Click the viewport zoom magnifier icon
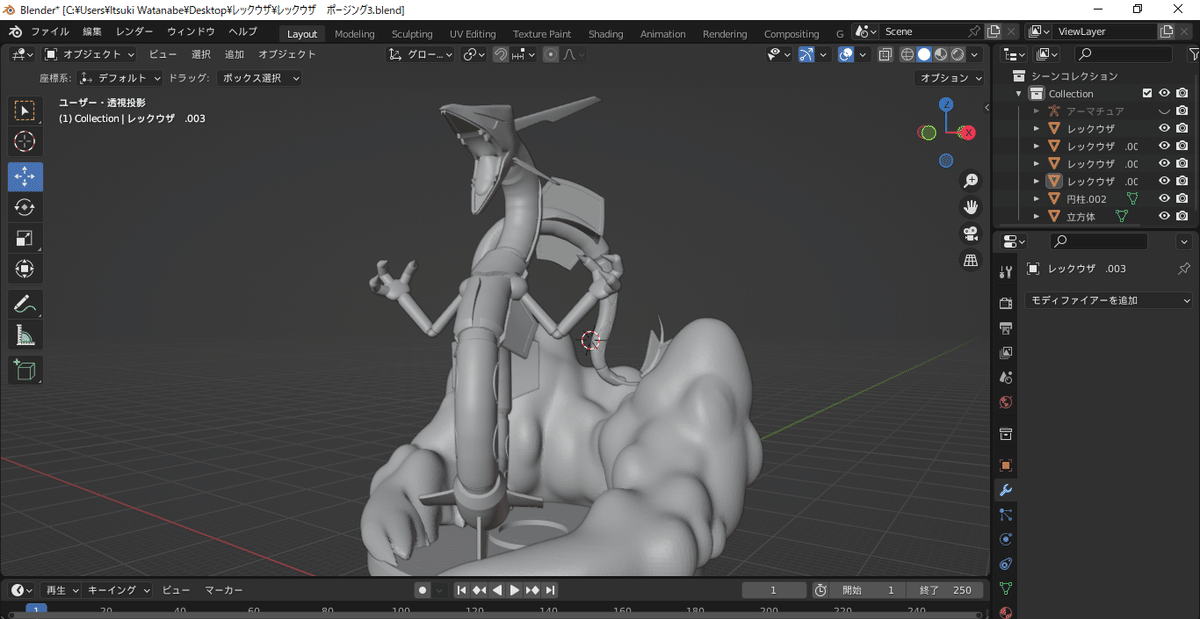The image size is (1200, 619). pyautogui.click(x=970, y=181)
